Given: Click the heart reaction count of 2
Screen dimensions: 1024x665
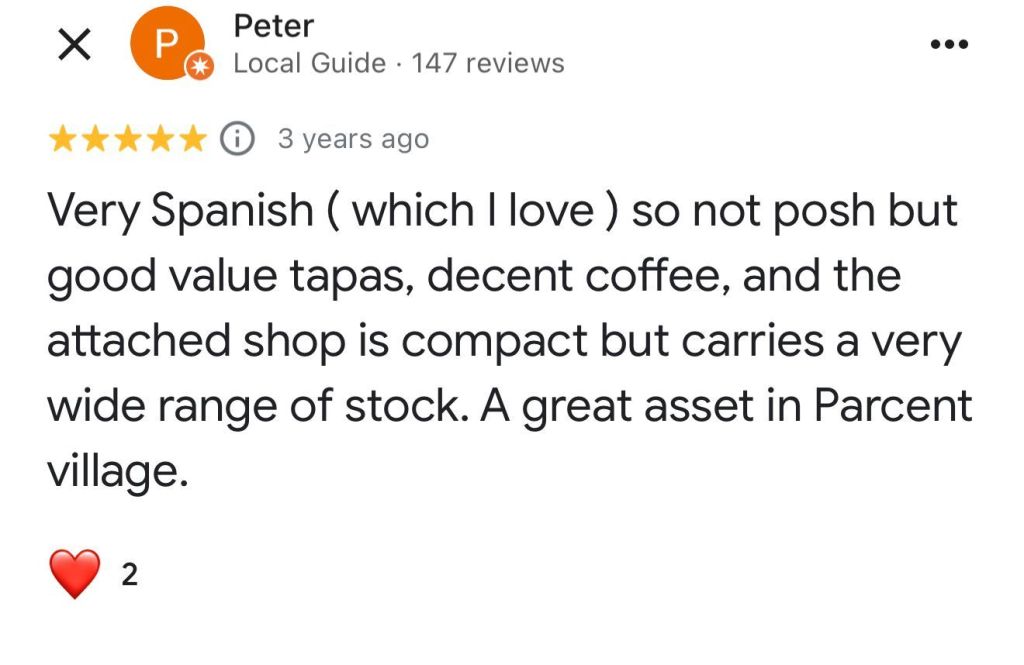Looking at the screenshot, I should (129, 575).
